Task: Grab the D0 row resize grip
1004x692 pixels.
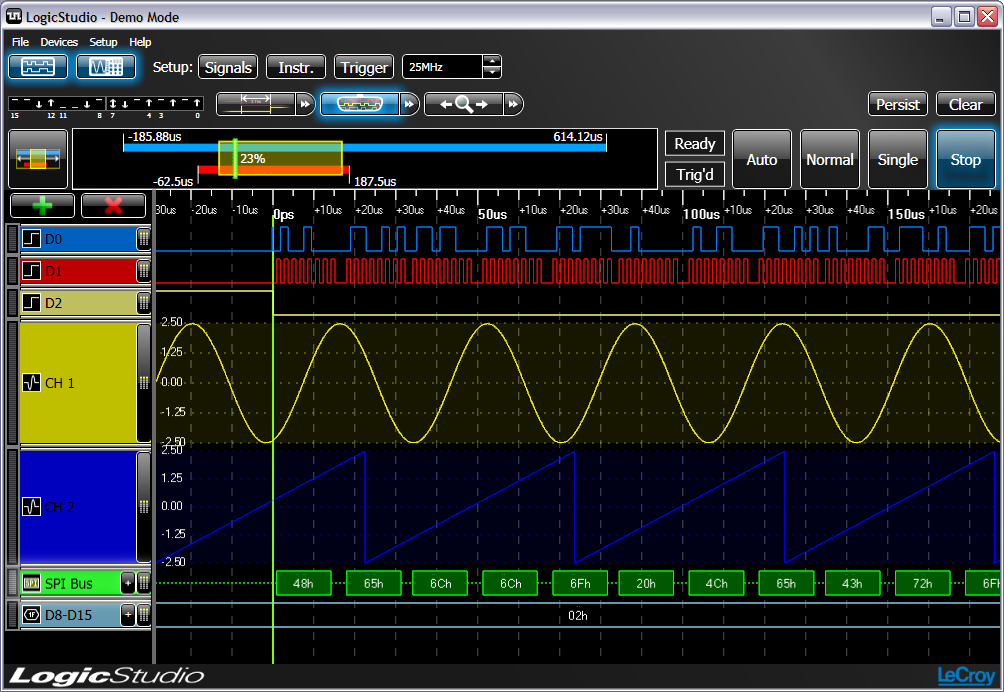Action: click(143, 239)
